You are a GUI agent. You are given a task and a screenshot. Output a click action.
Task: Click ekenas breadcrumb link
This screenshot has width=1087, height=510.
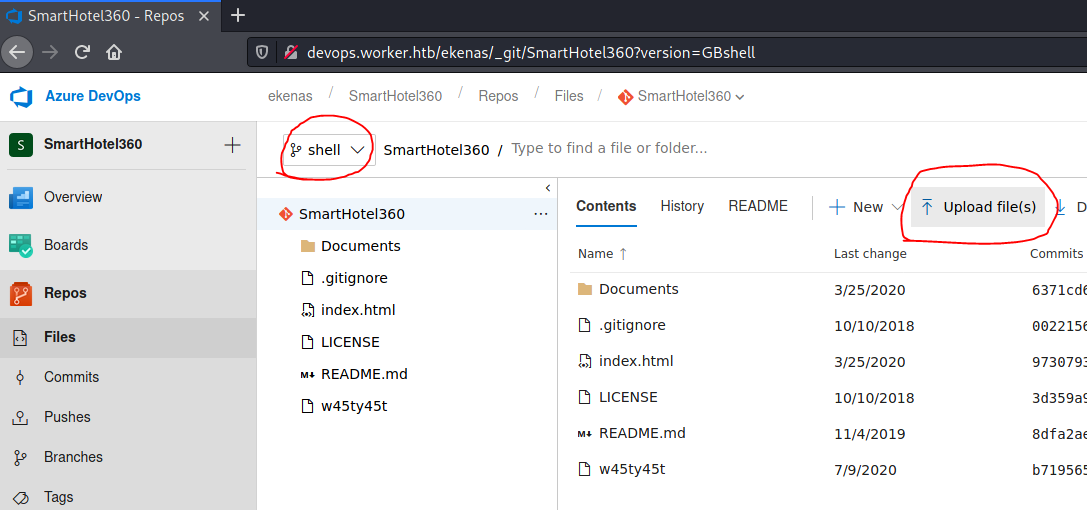[x=290, y=96]
